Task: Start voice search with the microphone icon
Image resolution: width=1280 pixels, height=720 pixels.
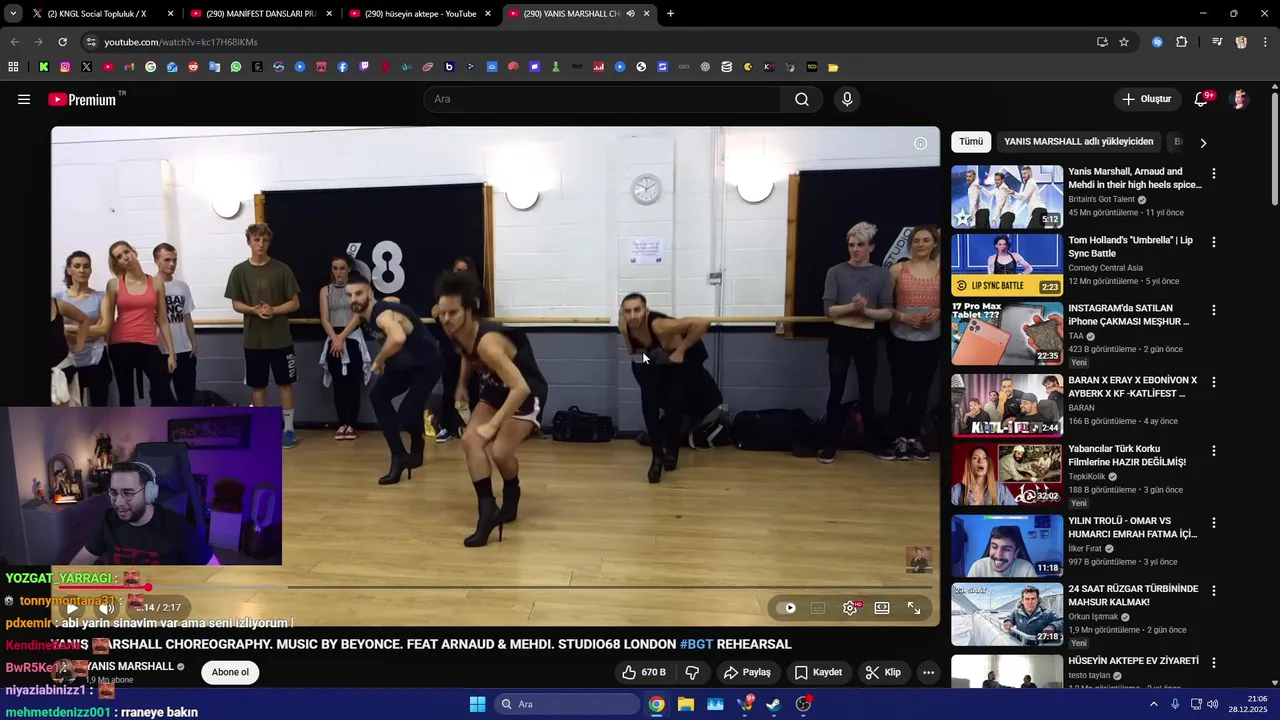Action: coord(847,99)
